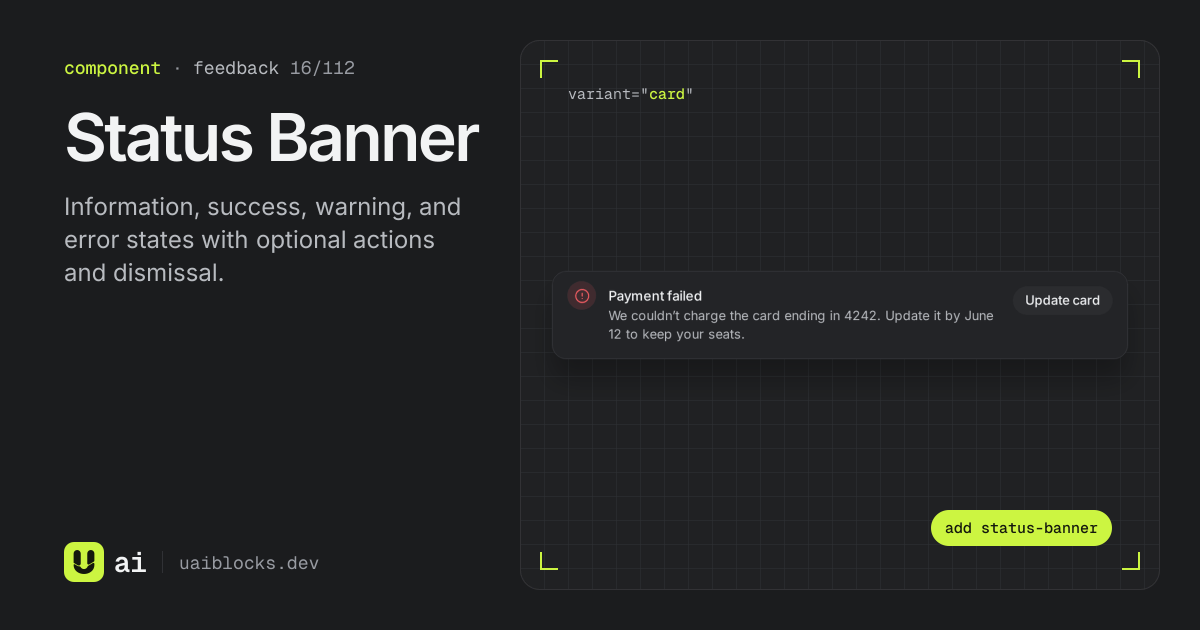Click the Update card button

(1062, 300)
